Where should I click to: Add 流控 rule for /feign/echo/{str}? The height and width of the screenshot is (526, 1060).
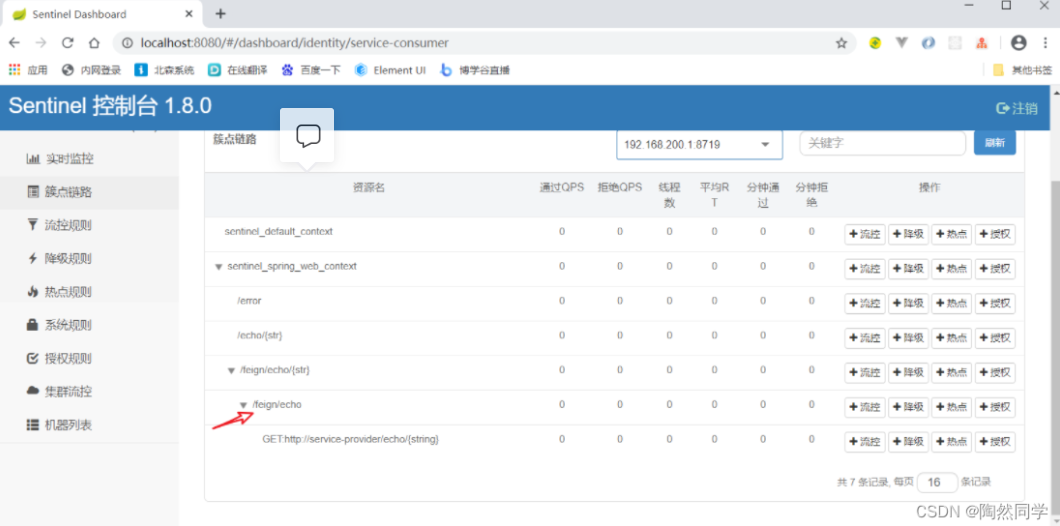pos(865,373)
